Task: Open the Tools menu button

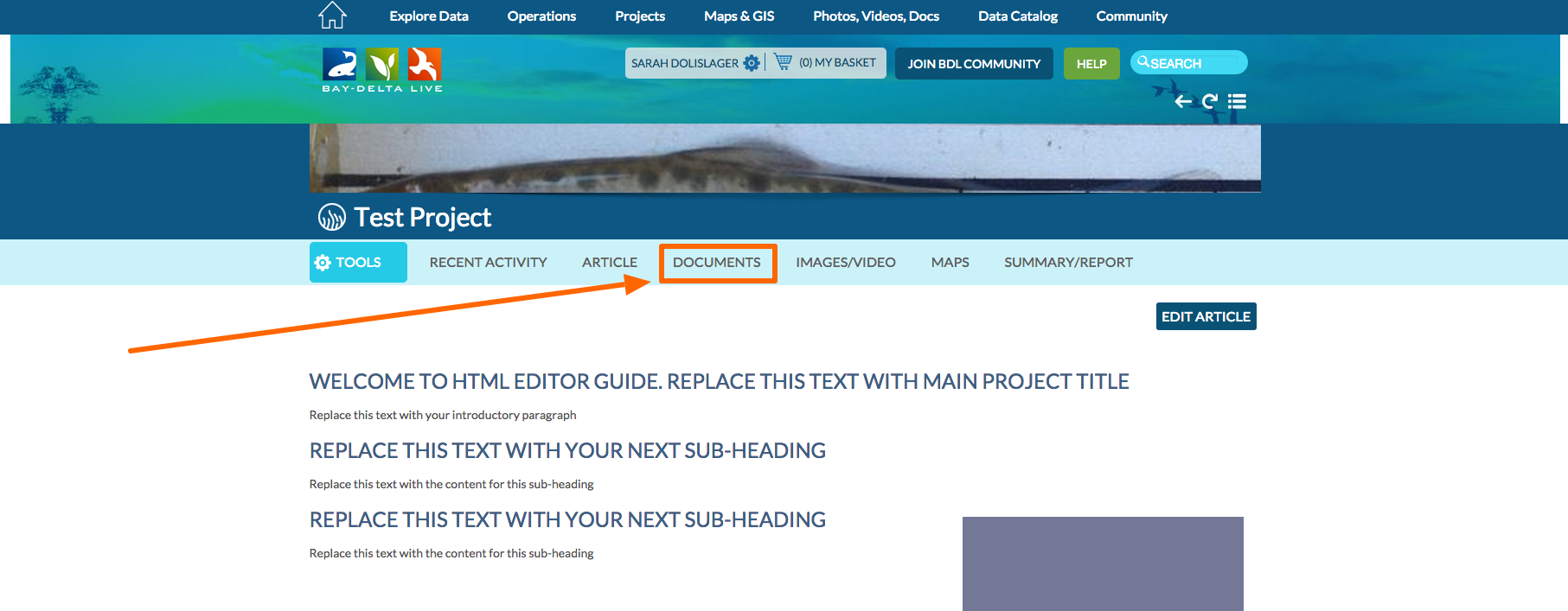Action: [358, 262]
